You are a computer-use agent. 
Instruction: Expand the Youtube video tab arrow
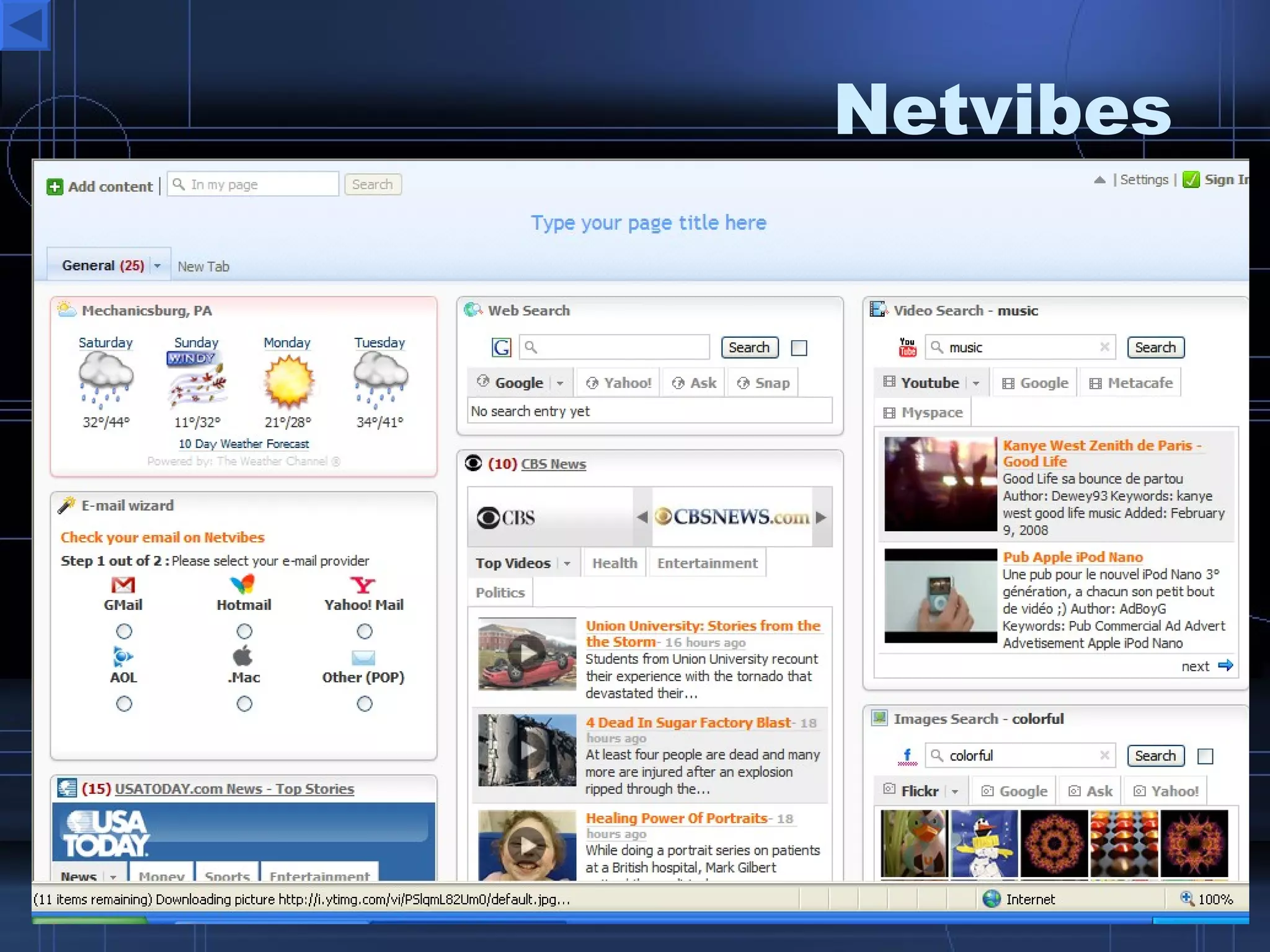(x=976, y=383)
